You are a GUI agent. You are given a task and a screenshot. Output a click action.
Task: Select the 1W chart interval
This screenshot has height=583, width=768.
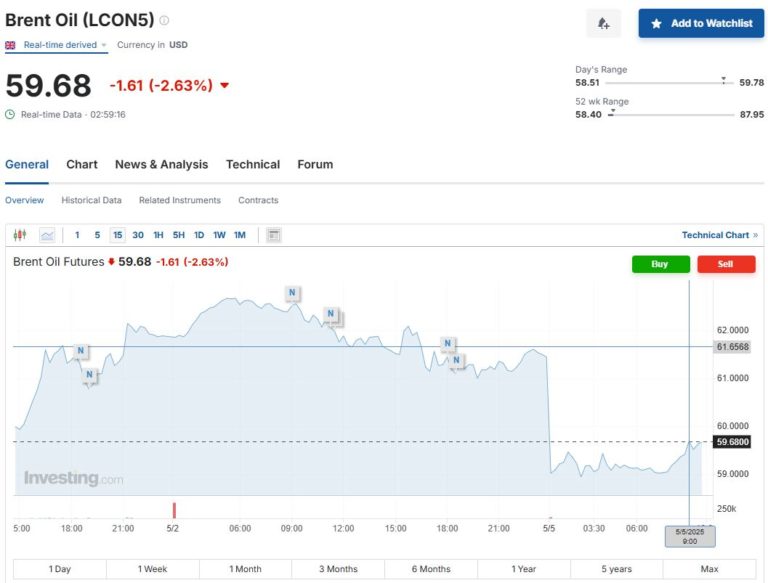click(219, 235)
